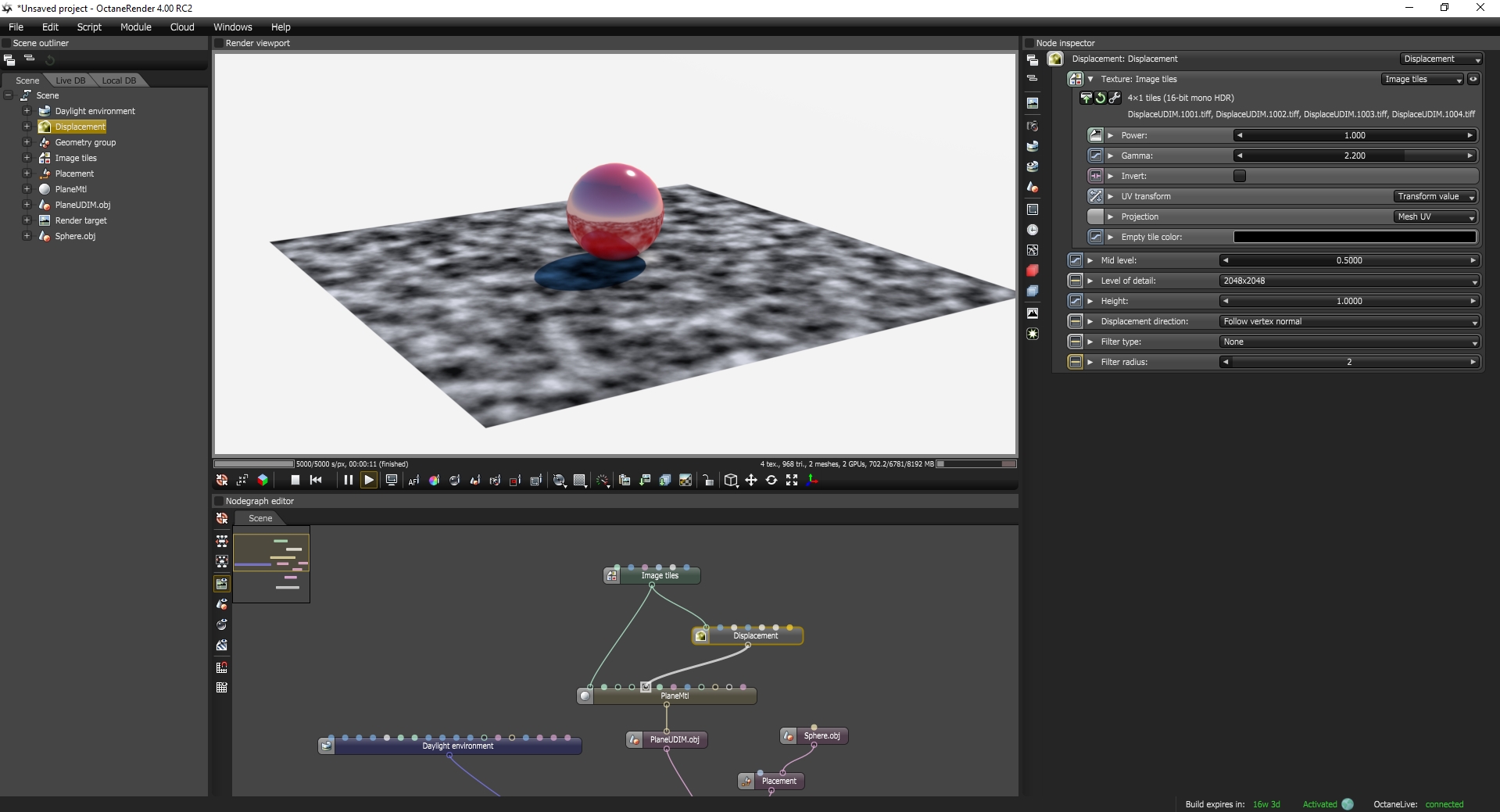1500x812 pixels.
Task: Select the Scene tab in Nodegraph editor
Action: (x=260, y=518)
